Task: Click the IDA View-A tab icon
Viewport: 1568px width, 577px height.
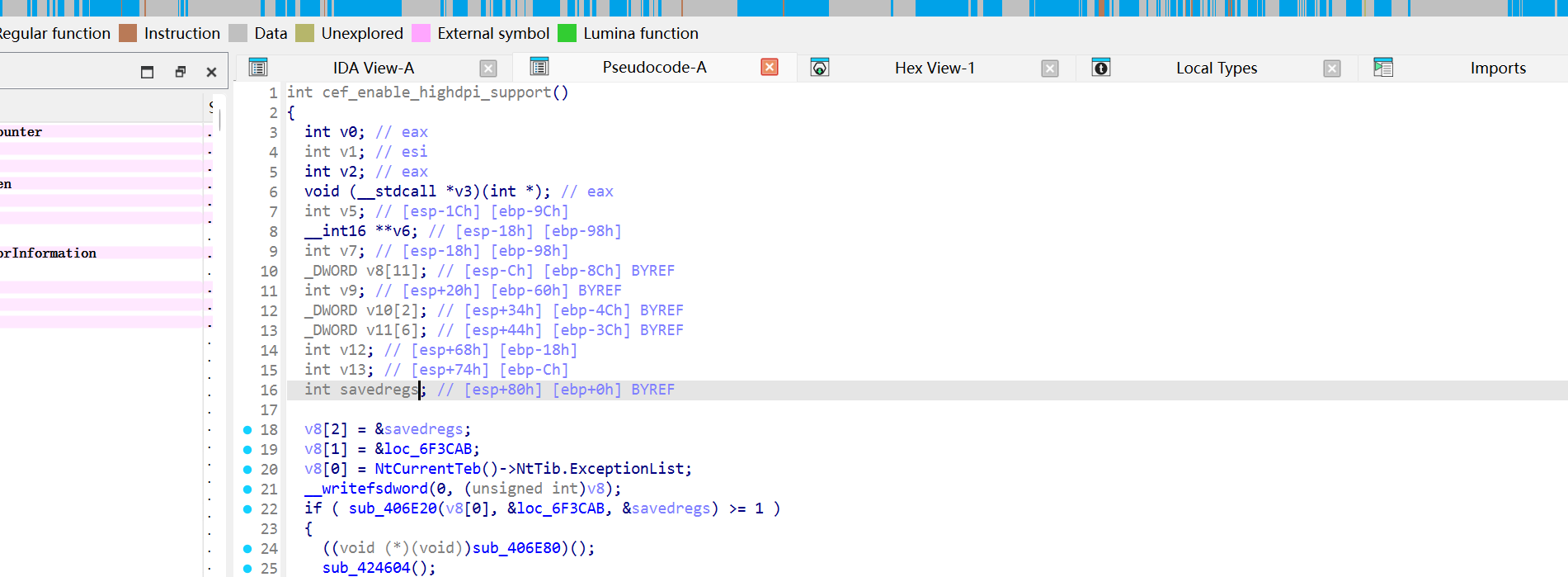Action: (258, 68)
